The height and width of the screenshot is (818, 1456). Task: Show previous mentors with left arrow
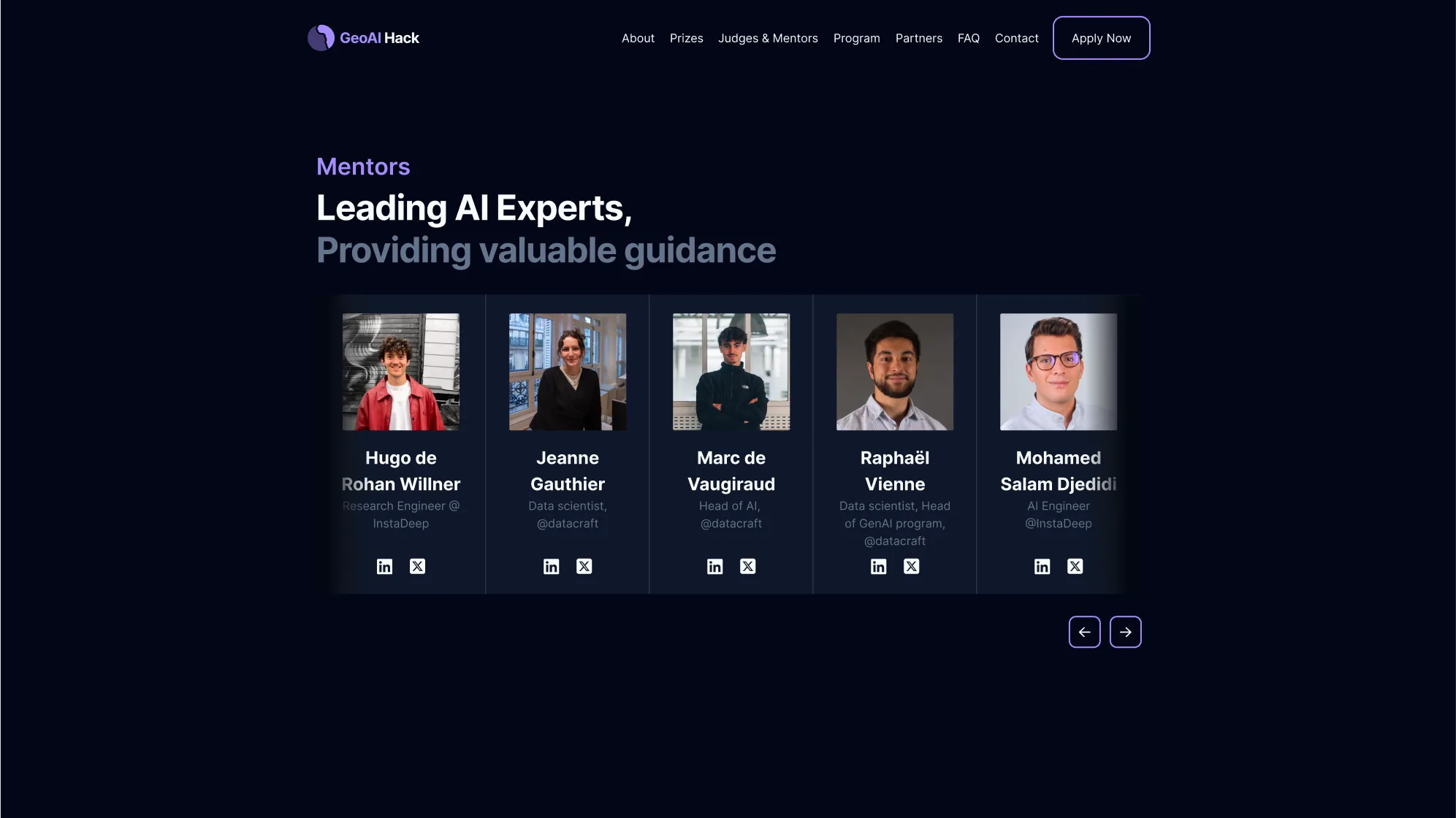point(1084,632)
